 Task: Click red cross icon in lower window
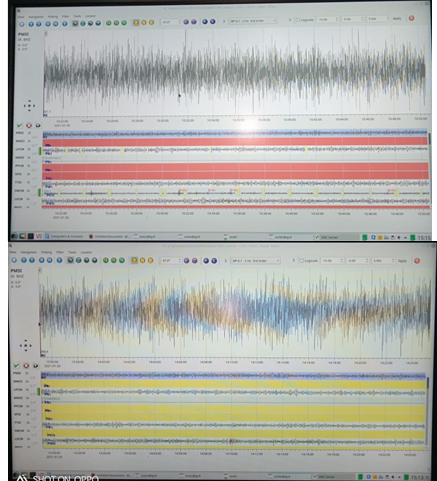(x=26, y=366)
